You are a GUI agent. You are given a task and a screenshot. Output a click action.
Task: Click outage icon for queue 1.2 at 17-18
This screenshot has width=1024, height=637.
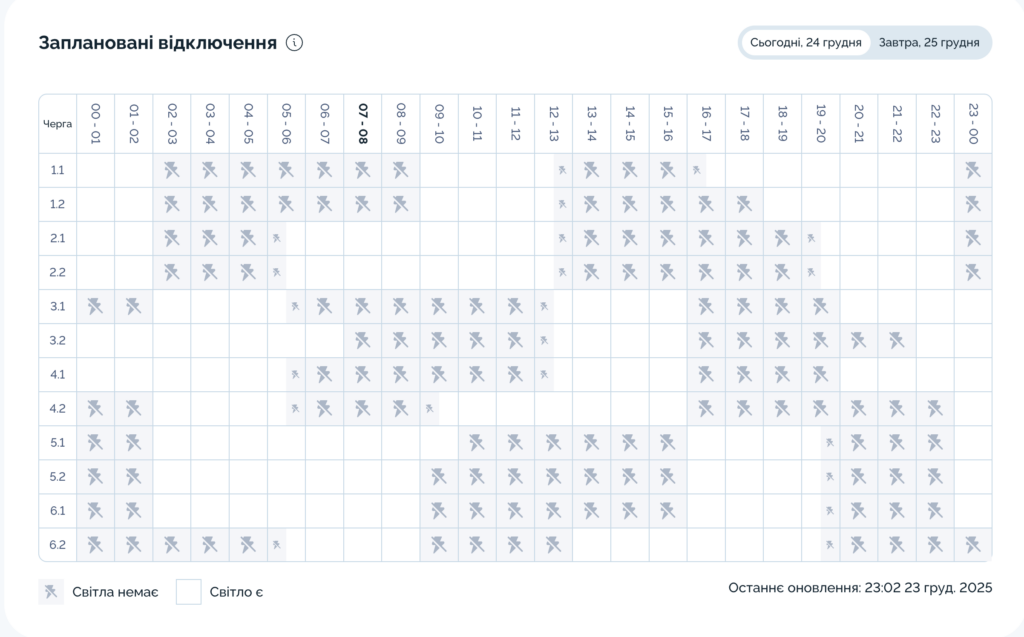(x=743, y=204)
